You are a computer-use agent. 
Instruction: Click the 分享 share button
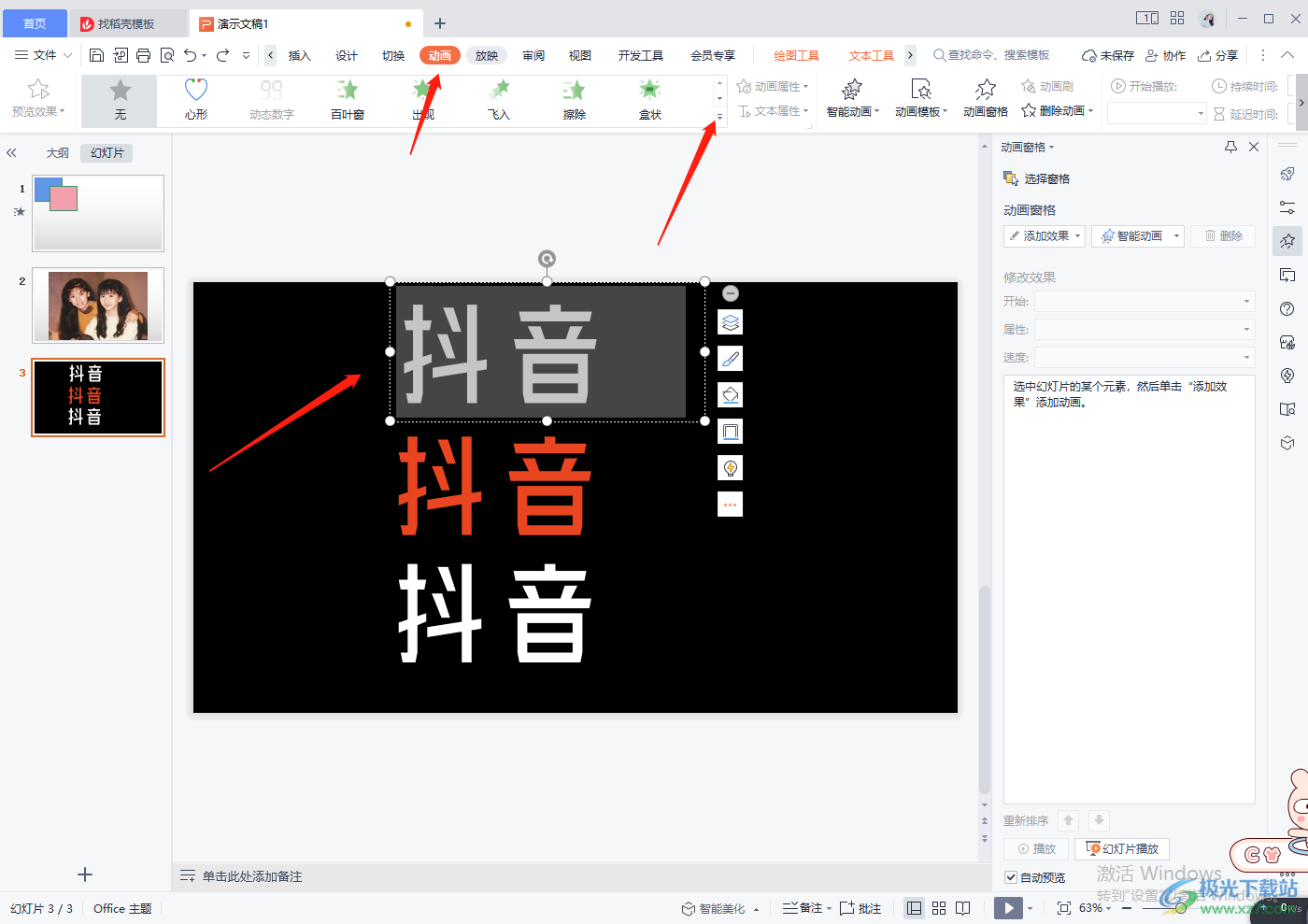[x=1218, y=55]
